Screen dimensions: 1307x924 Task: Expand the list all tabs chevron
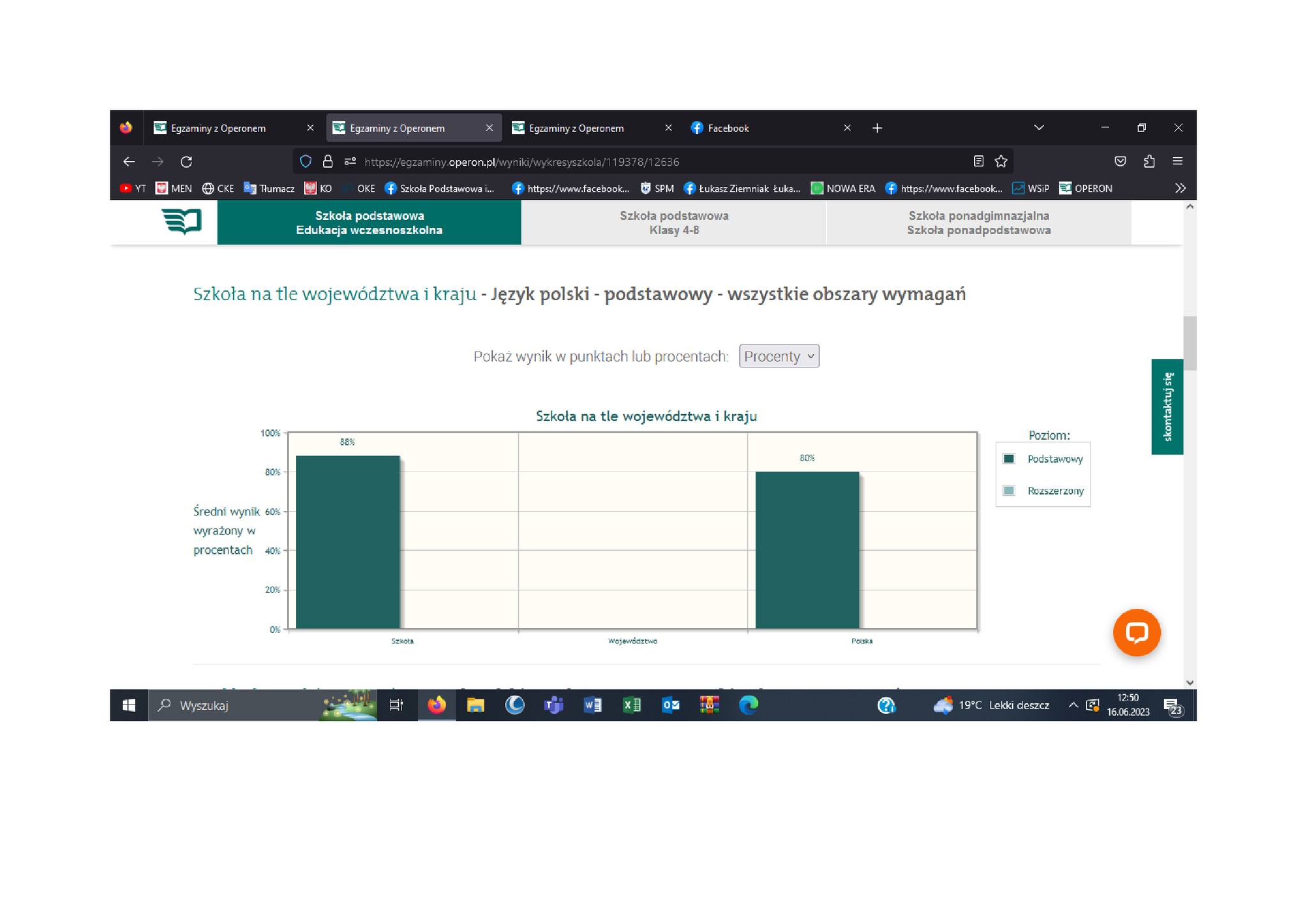(1039, 128)
